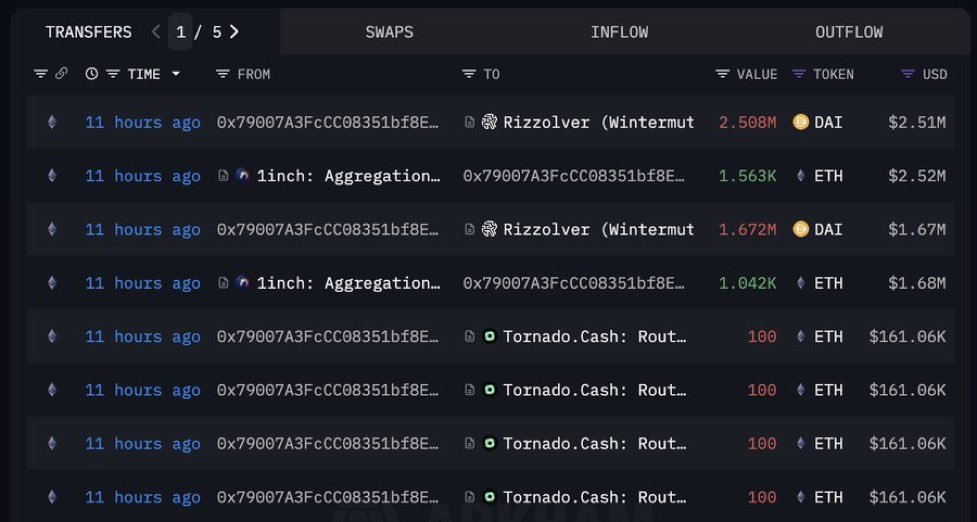Open sender address on the 1.672M DAI row

coord(328,229)
